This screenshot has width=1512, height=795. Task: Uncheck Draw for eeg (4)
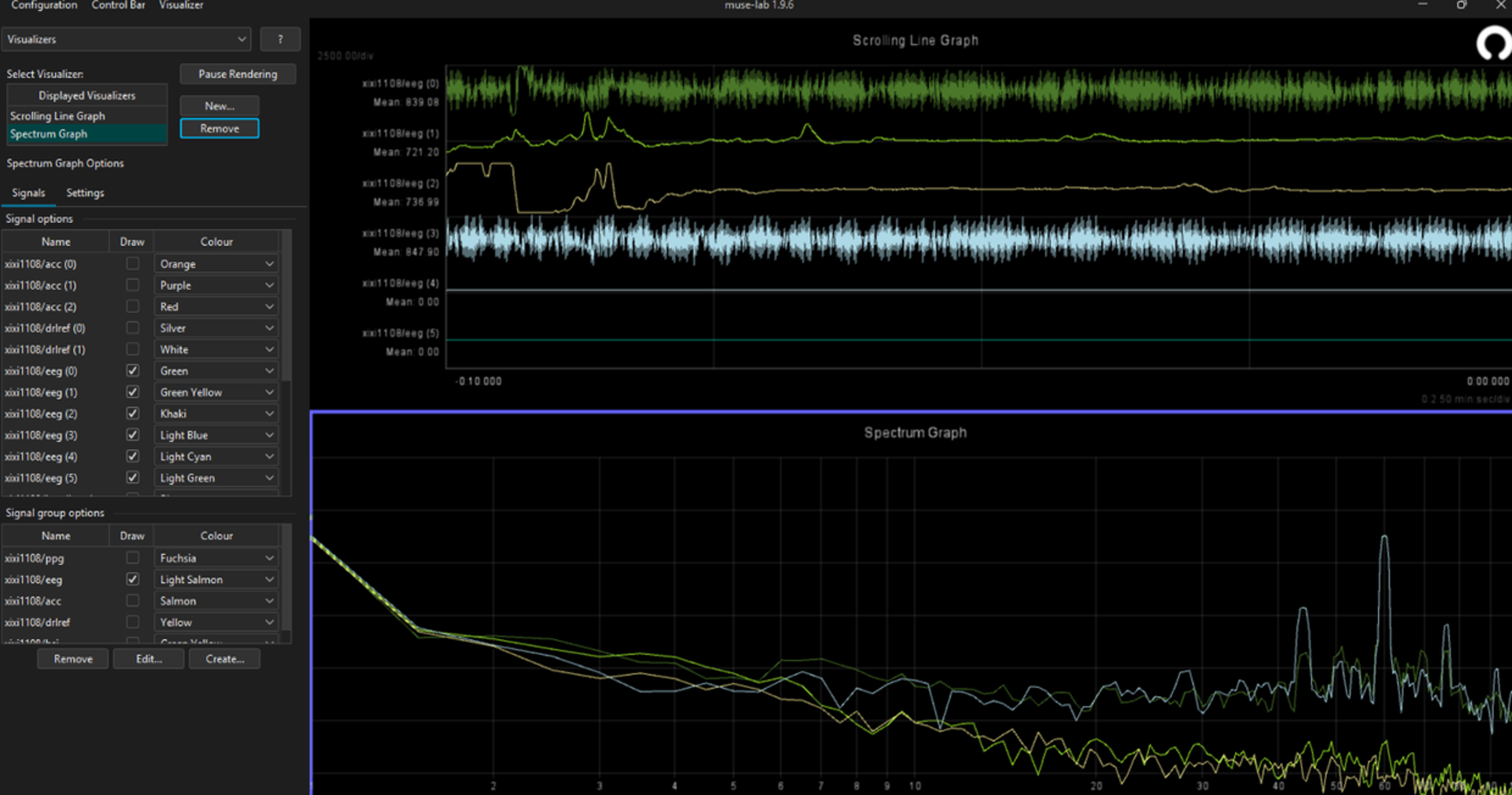click(133, 457)
